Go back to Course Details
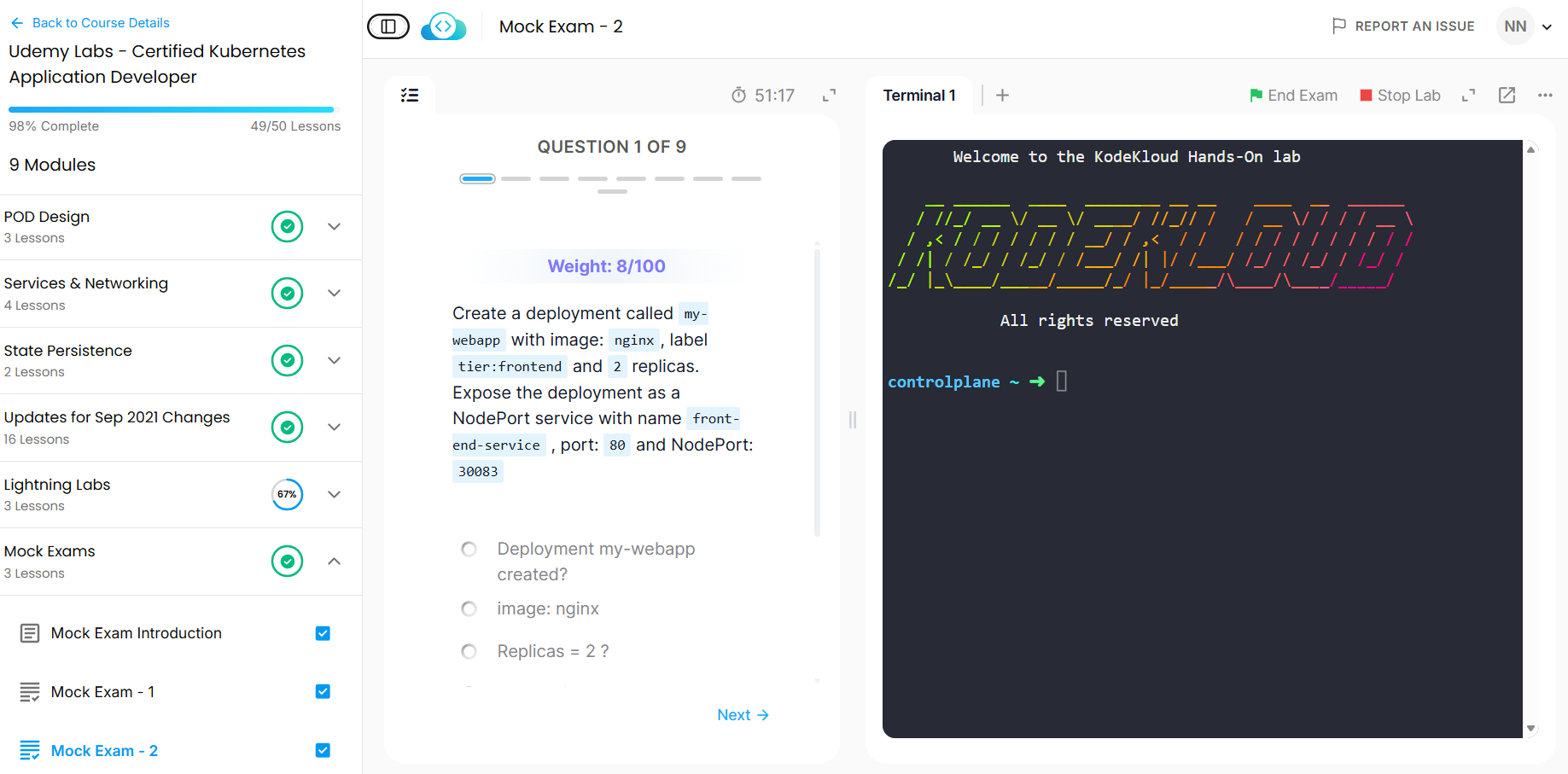1568x774 pixels. coord(101,23)
